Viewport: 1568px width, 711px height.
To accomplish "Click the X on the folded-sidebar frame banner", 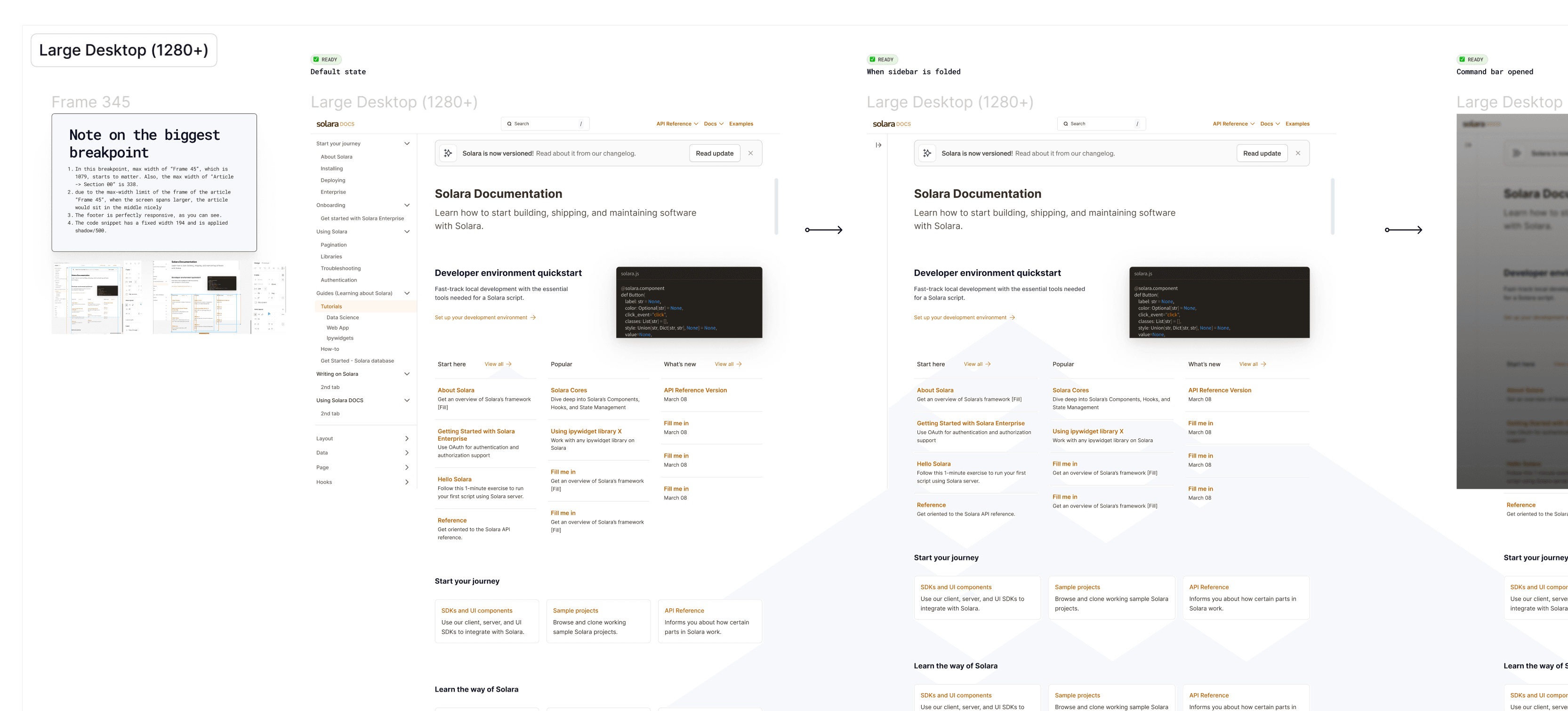I will 1298,154.
